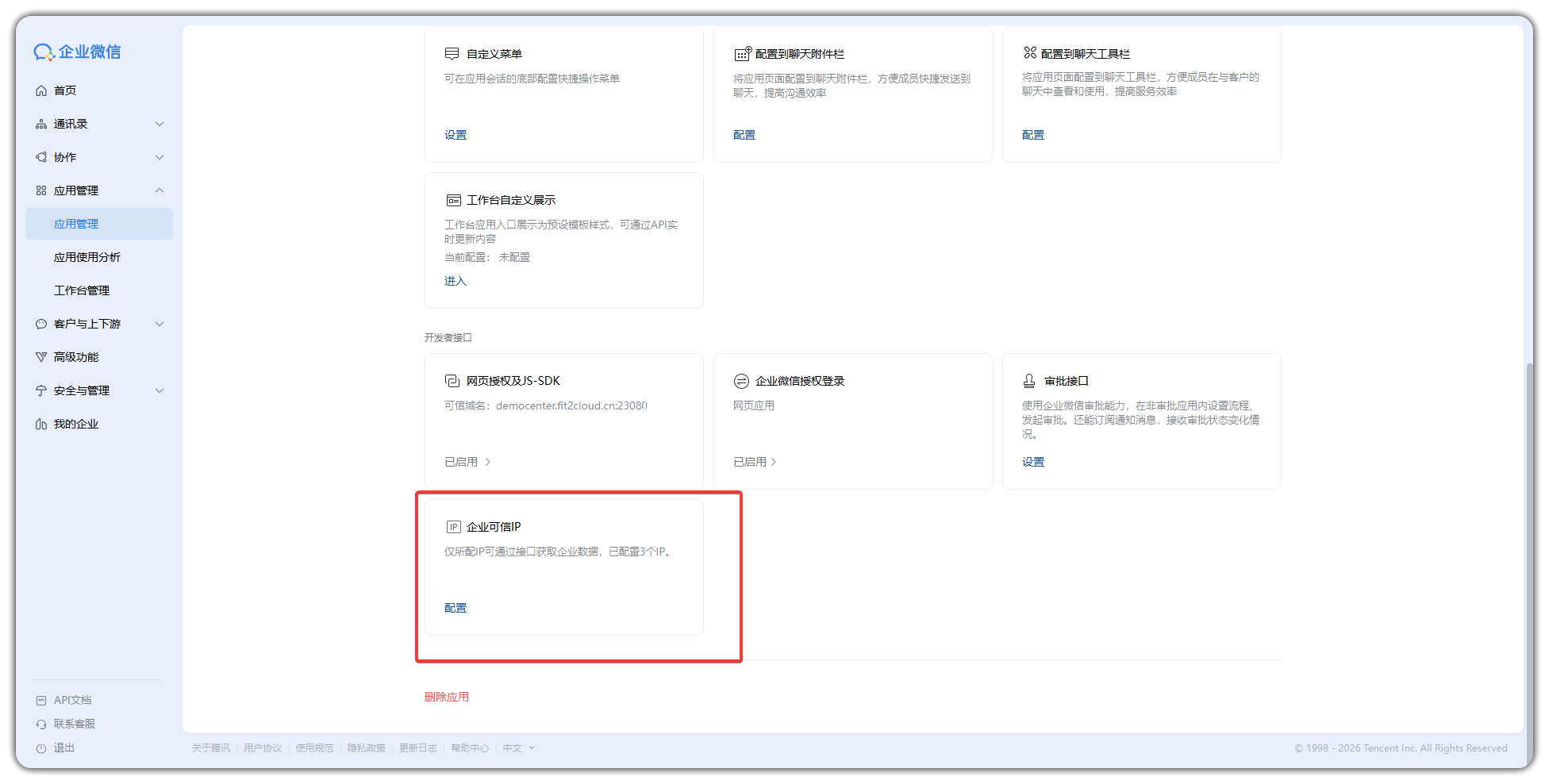Click the API文档 icon at sidebar bottom
Image resolution: width=1549 pixels, height=784 pixels.
point(41,699)
